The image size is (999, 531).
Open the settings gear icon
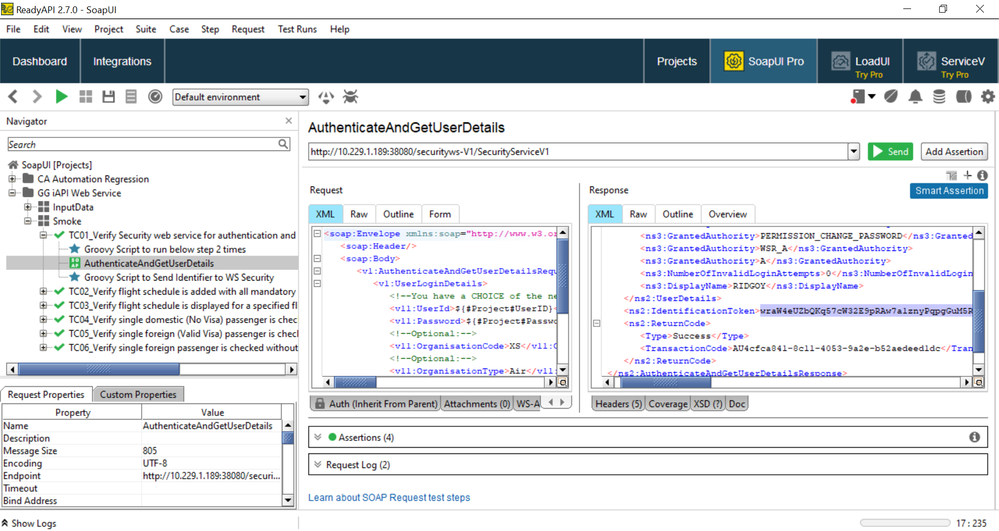pyautogui.click(x=987, y=97)
